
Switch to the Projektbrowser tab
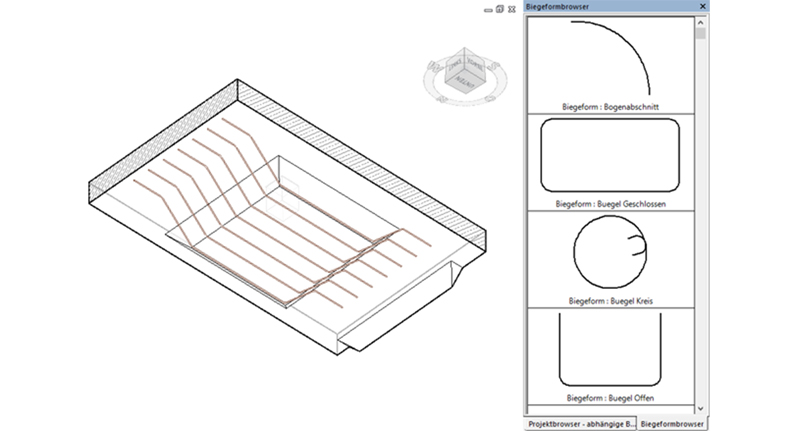(581, 424)
